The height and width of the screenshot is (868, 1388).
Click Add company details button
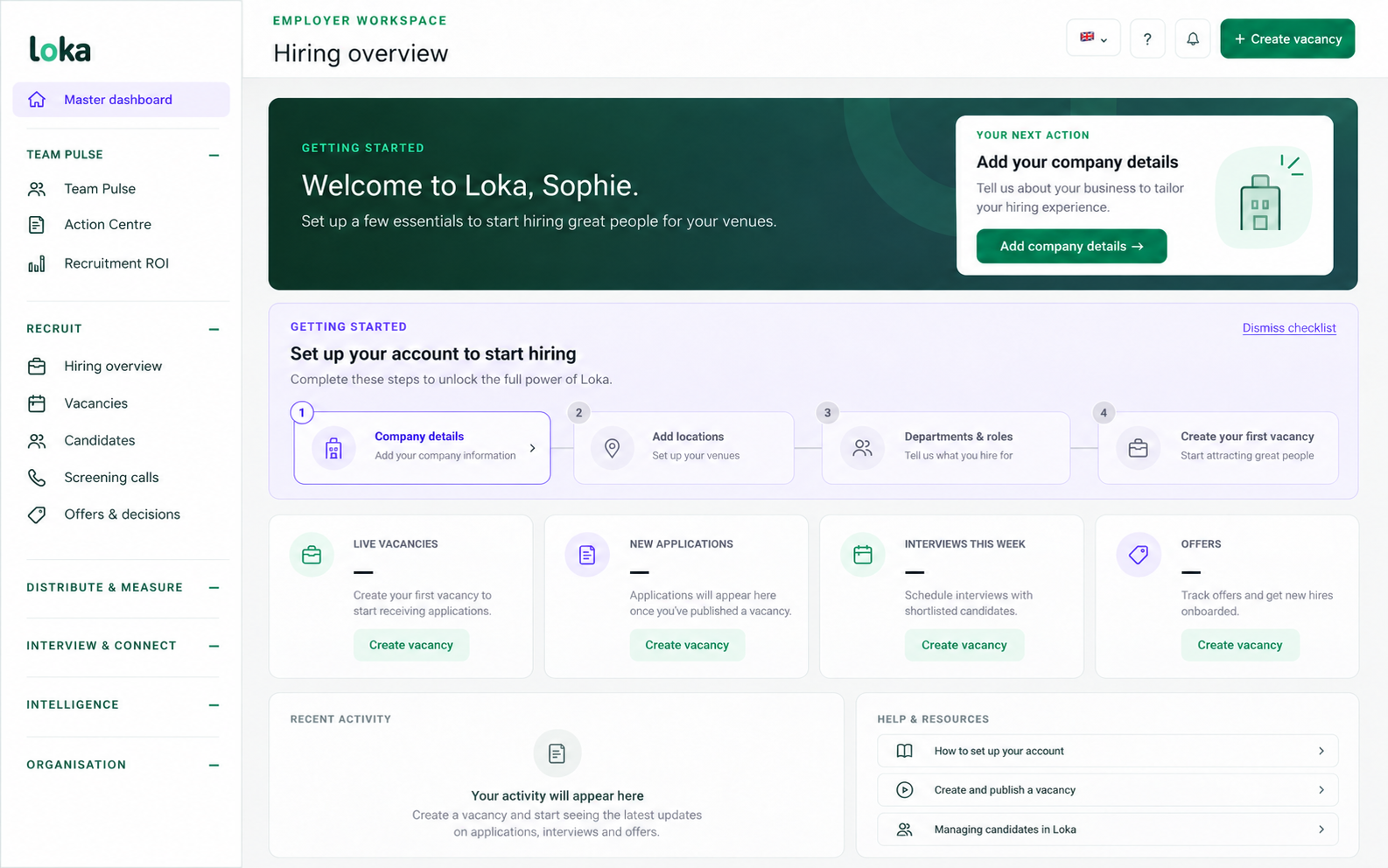[1071, 246]
